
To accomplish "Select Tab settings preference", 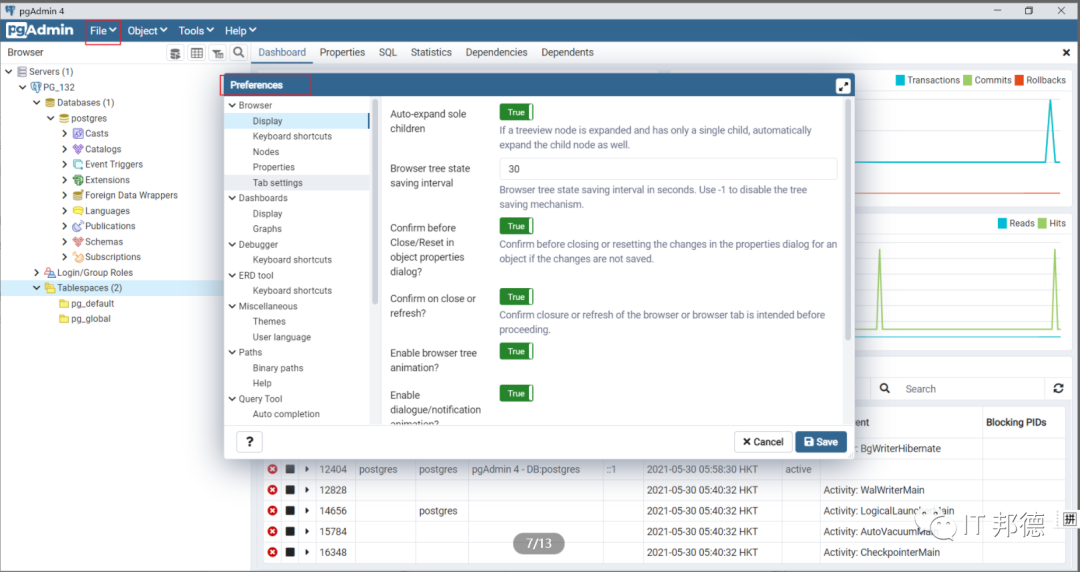I will point(278,183).
